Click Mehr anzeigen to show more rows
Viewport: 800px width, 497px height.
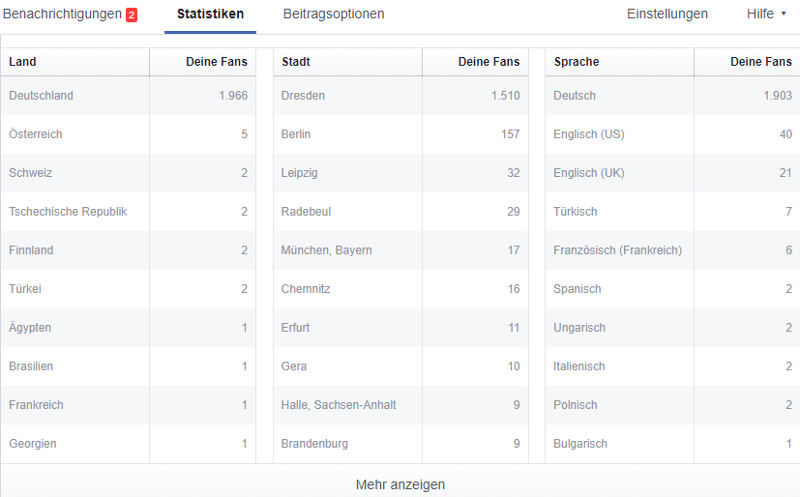coord(400,484)
